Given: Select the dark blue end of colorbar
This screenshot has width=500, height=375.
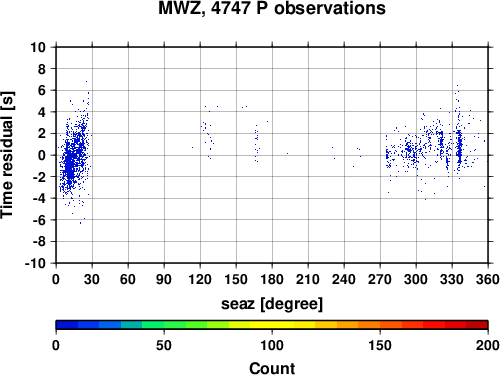Looking at the screenshot, I should (67, 325).
